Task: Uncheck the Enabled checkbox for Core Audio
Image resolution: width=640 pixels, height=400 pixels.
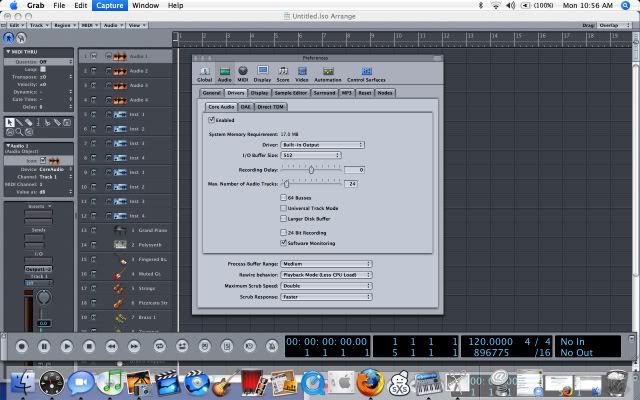Action: tap(211, 120)
